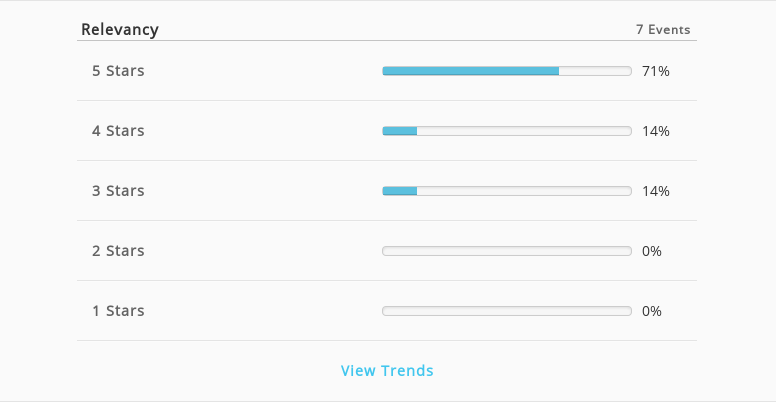Viewport: 776px width, 402px height.
Task: Select the empty 1 Stars progress bar
Action: coord(507,311)
